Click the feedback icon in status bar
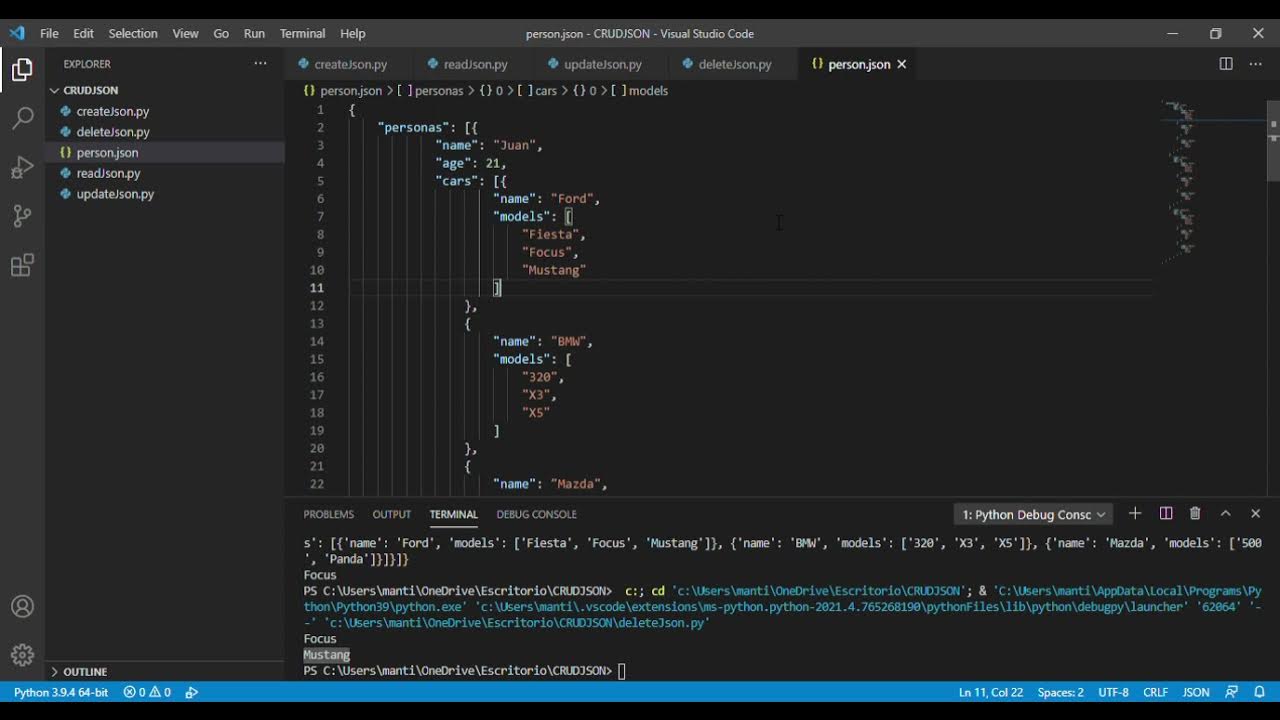 pos(1232,692)
